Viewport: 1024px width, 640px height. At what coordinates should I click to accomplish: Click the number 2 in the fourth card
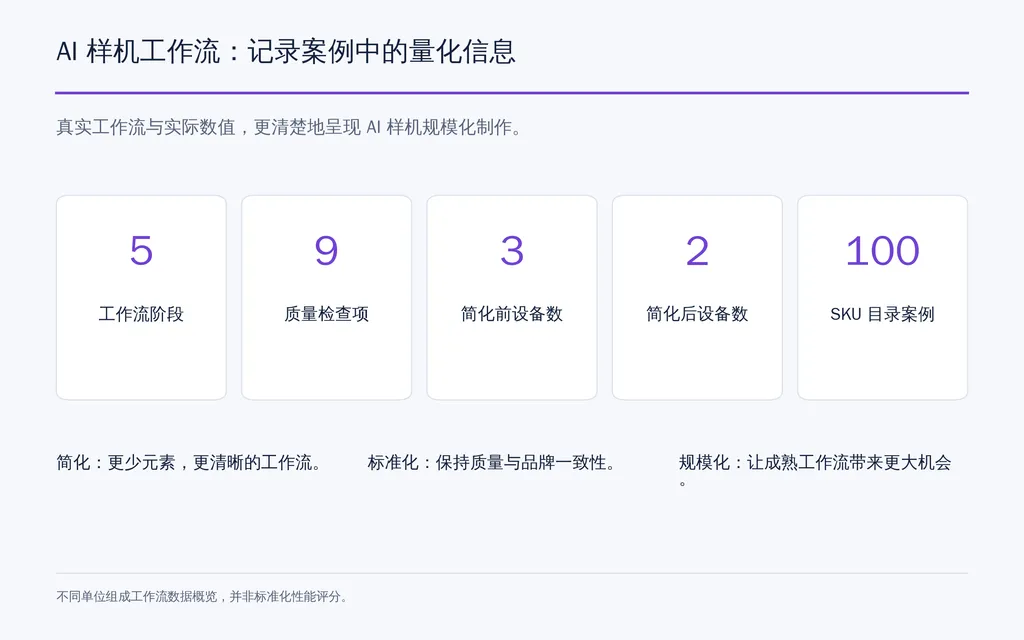pyautogui.click(x=697, y=251)
